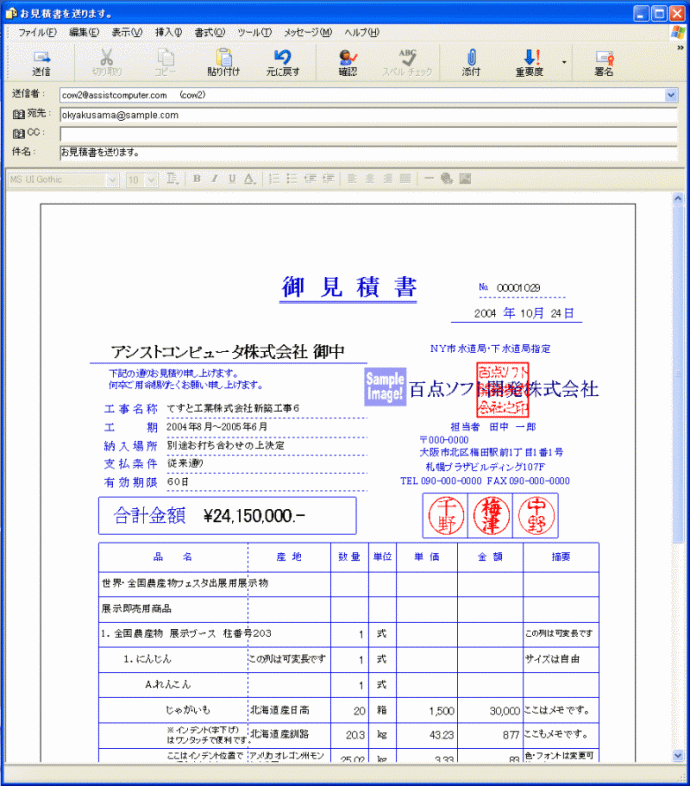690x786 pixels.
Task: Toggle align left formatting
Action: [352, 179]
